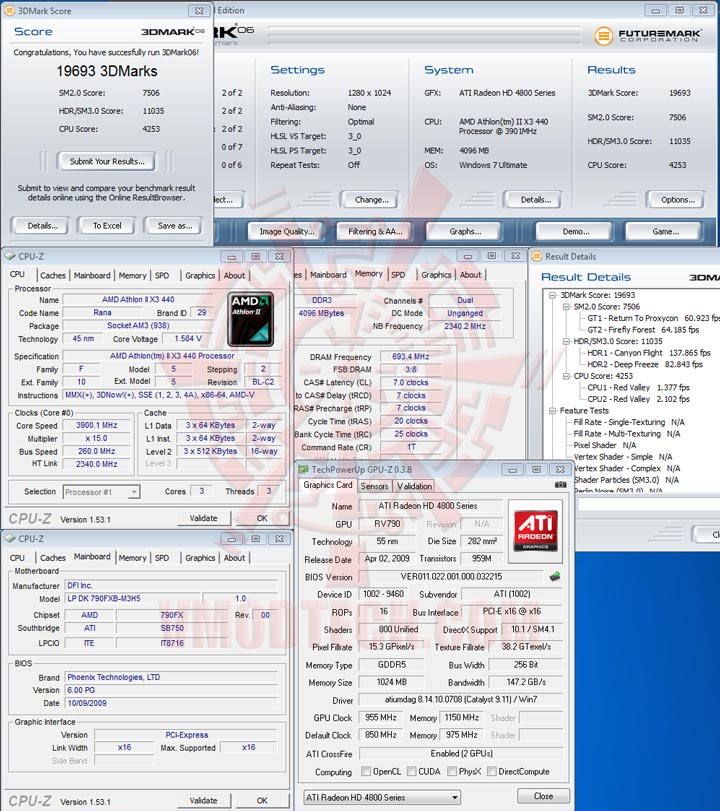Select the Pixel Shader N/A row

point(605,445)
